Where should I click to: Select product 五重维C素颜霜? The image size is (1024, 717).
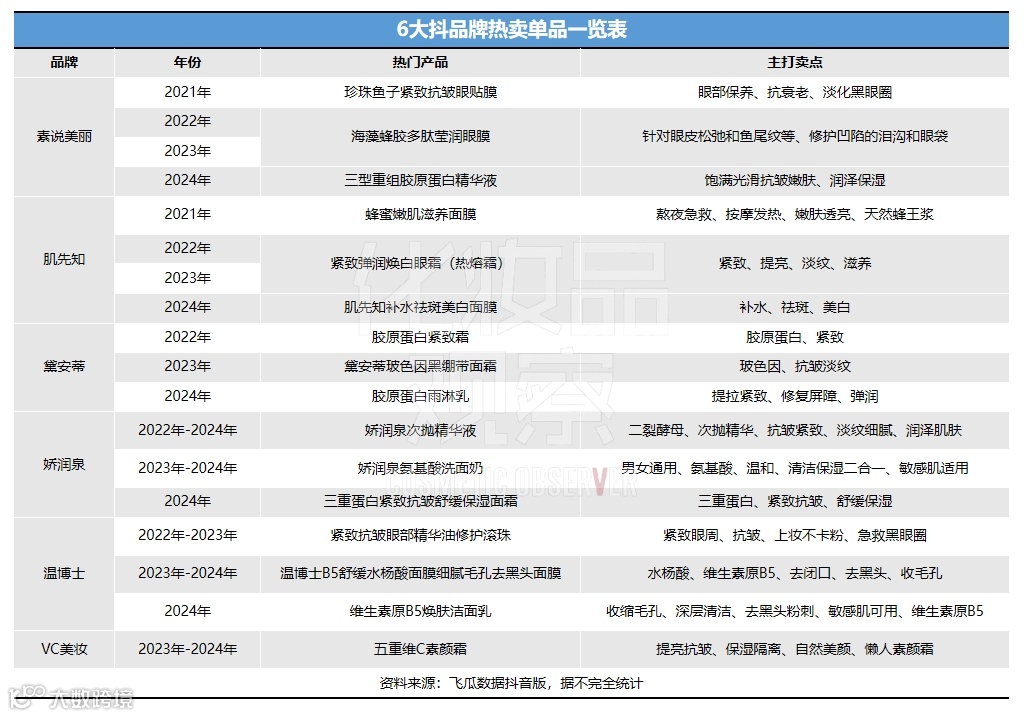421,649
